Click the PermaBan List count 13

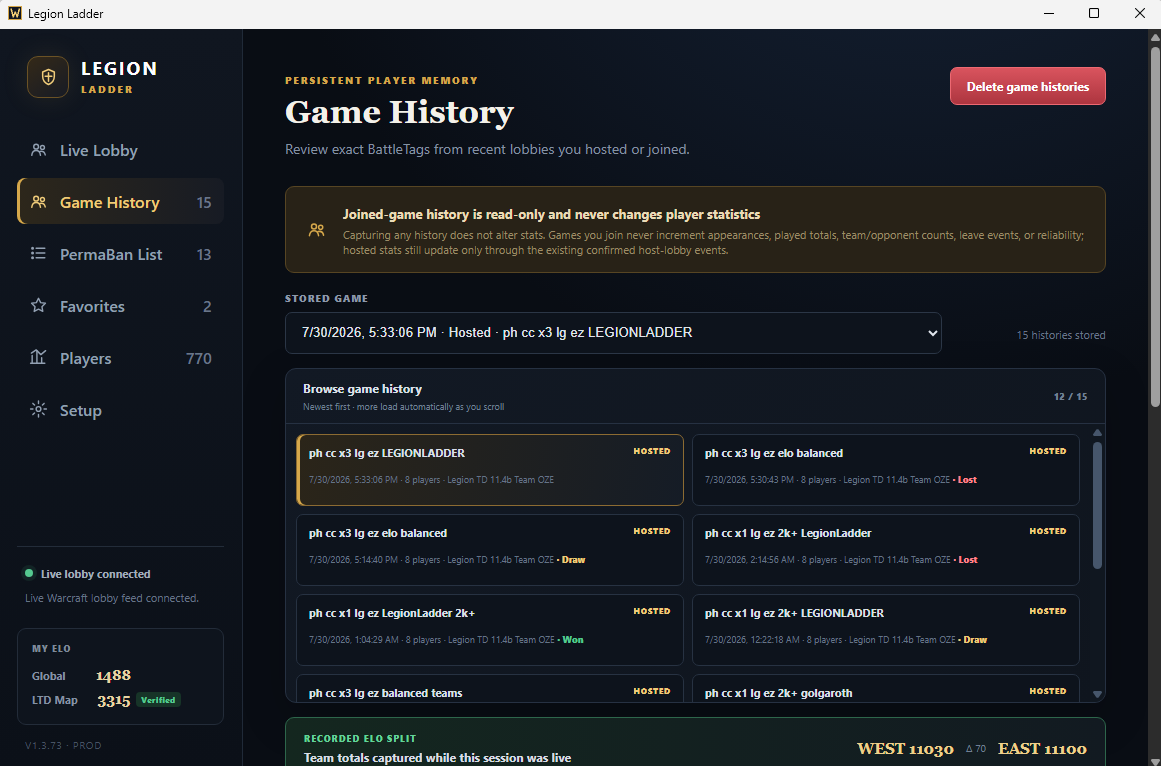click(204, 255)
